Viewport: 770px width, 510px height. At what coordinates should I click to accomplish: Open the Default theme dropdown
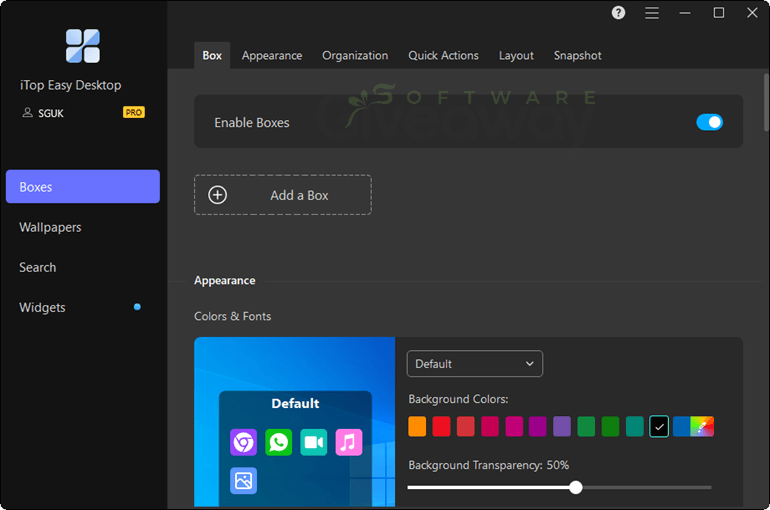pos(474,364)
